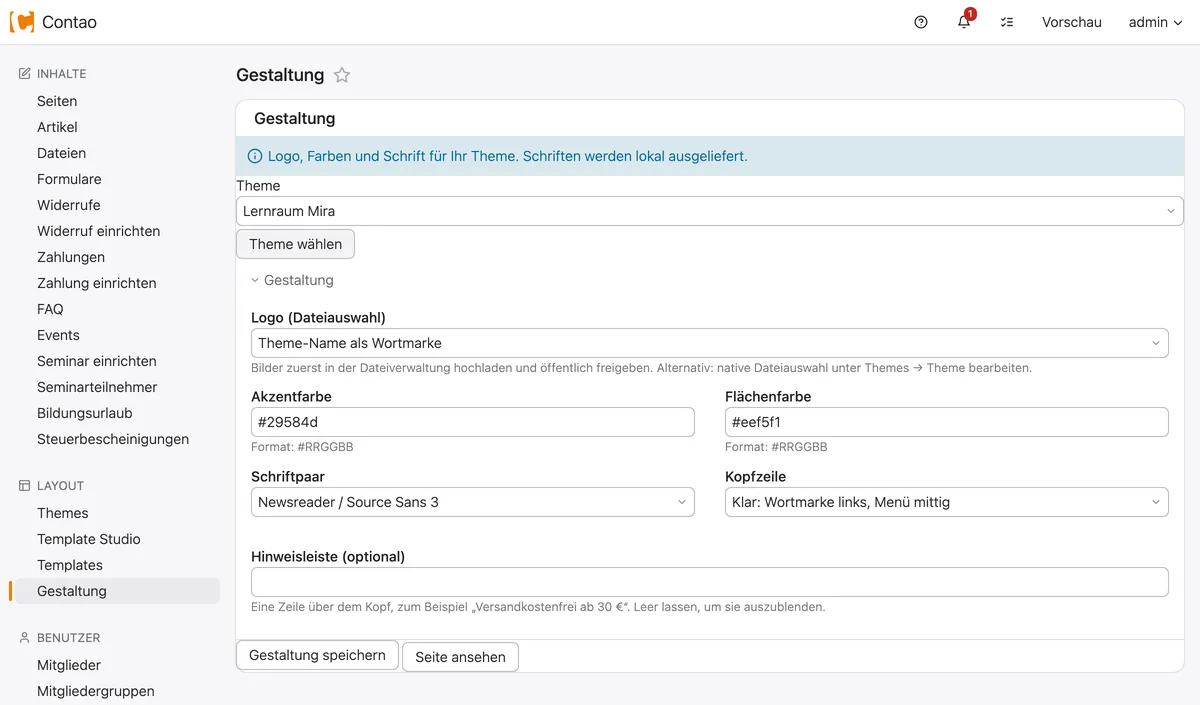Collapse the BENUTZER sidebar group
The height and width of the screenshot is (705, 1200).
(x=68, y=638)
